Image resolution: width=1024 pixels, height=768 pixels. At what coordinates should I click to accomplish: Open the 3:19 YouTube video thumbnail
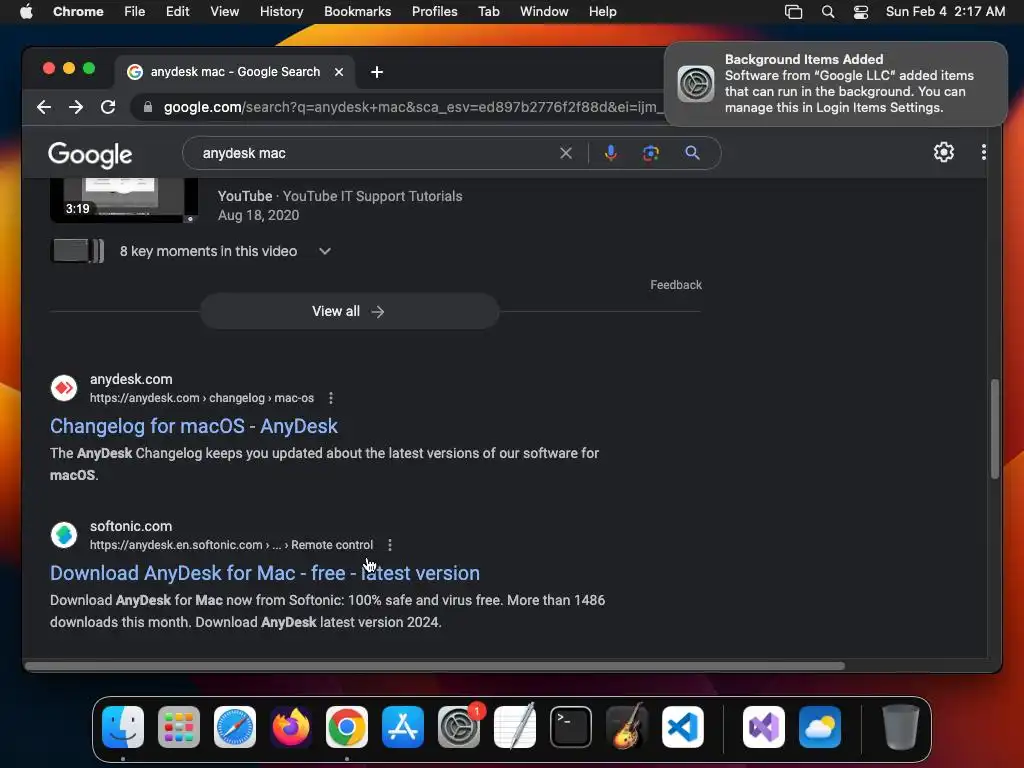pos(124,200)
